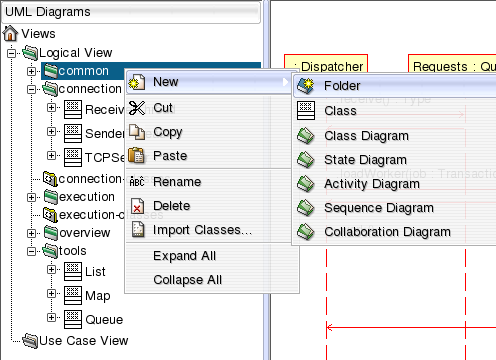Click the UML Diagrams panel header
This screenshot has width=496, height=360.
(x=131, y=12)
